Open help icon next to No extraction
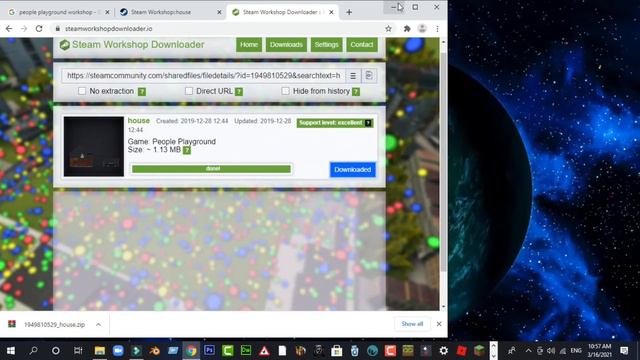640x360 pixels. (x=142, y=92)
